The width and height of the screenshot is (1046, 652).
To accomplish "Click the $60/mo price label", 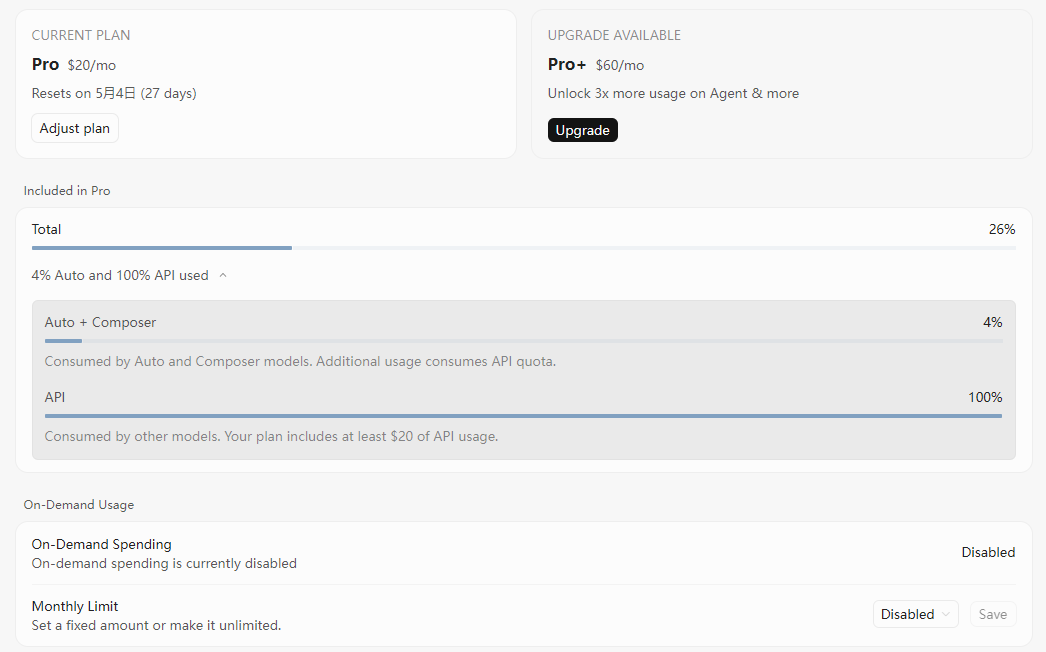I will (619, 65).
